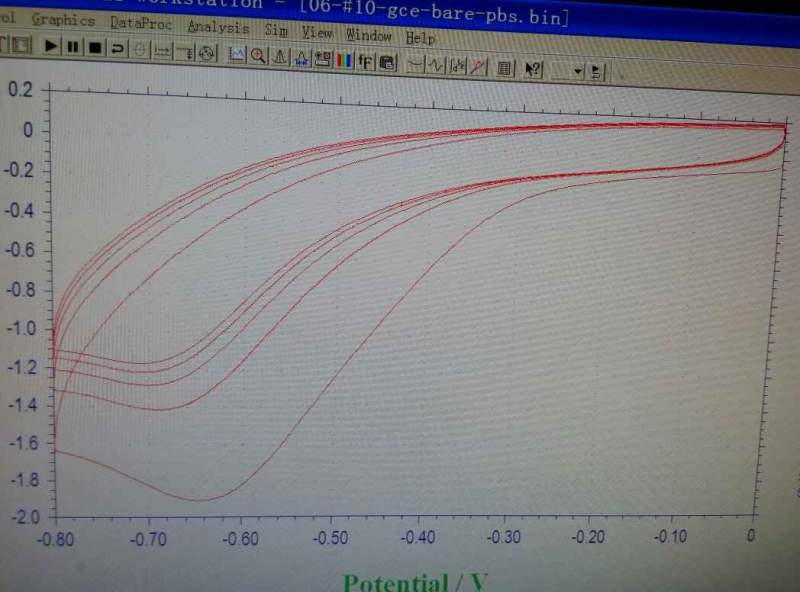
Task: Click the 0.2 y-axis label
Action: (x=20, y=90)
